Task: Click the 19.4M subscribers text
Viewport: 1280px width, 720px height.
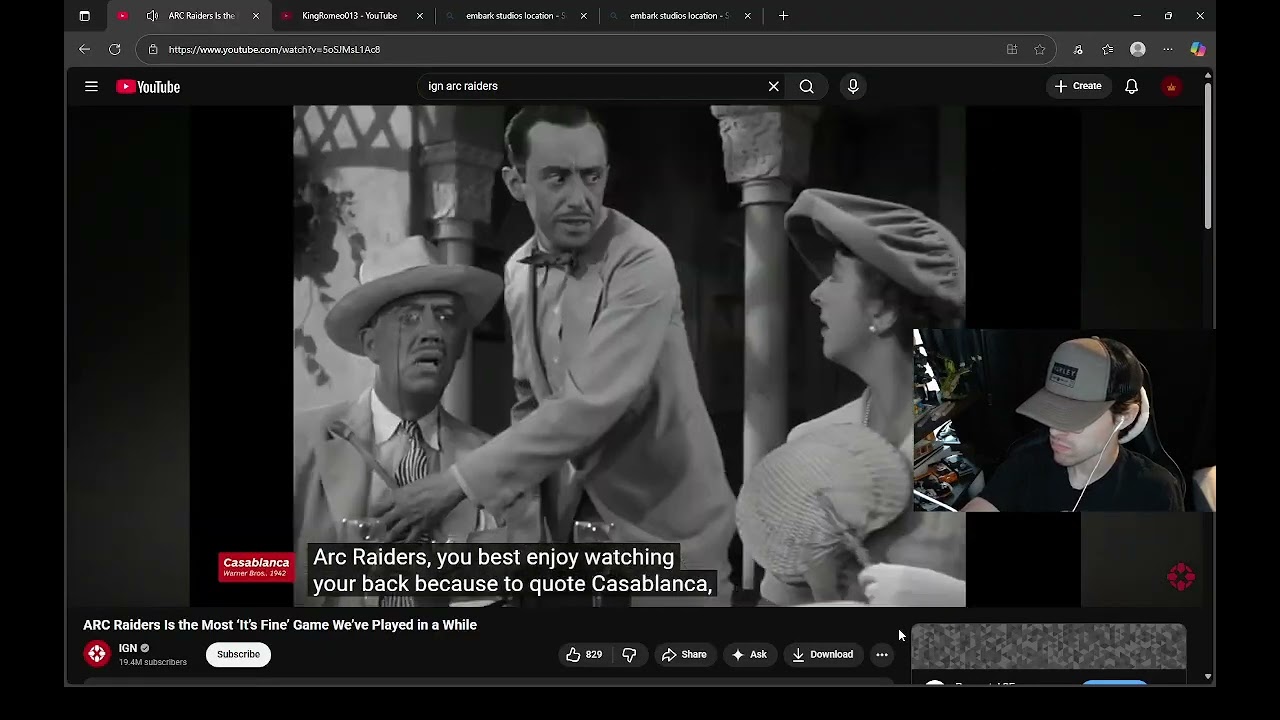Action: point(153,662)
